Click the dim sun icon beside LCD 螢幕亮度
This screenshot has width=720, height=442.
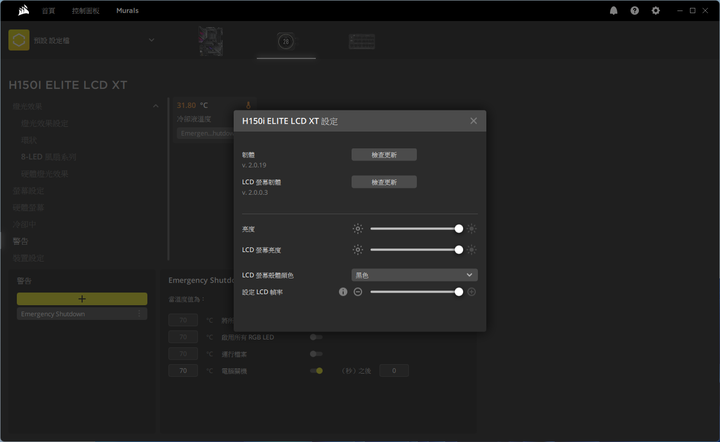358,250
